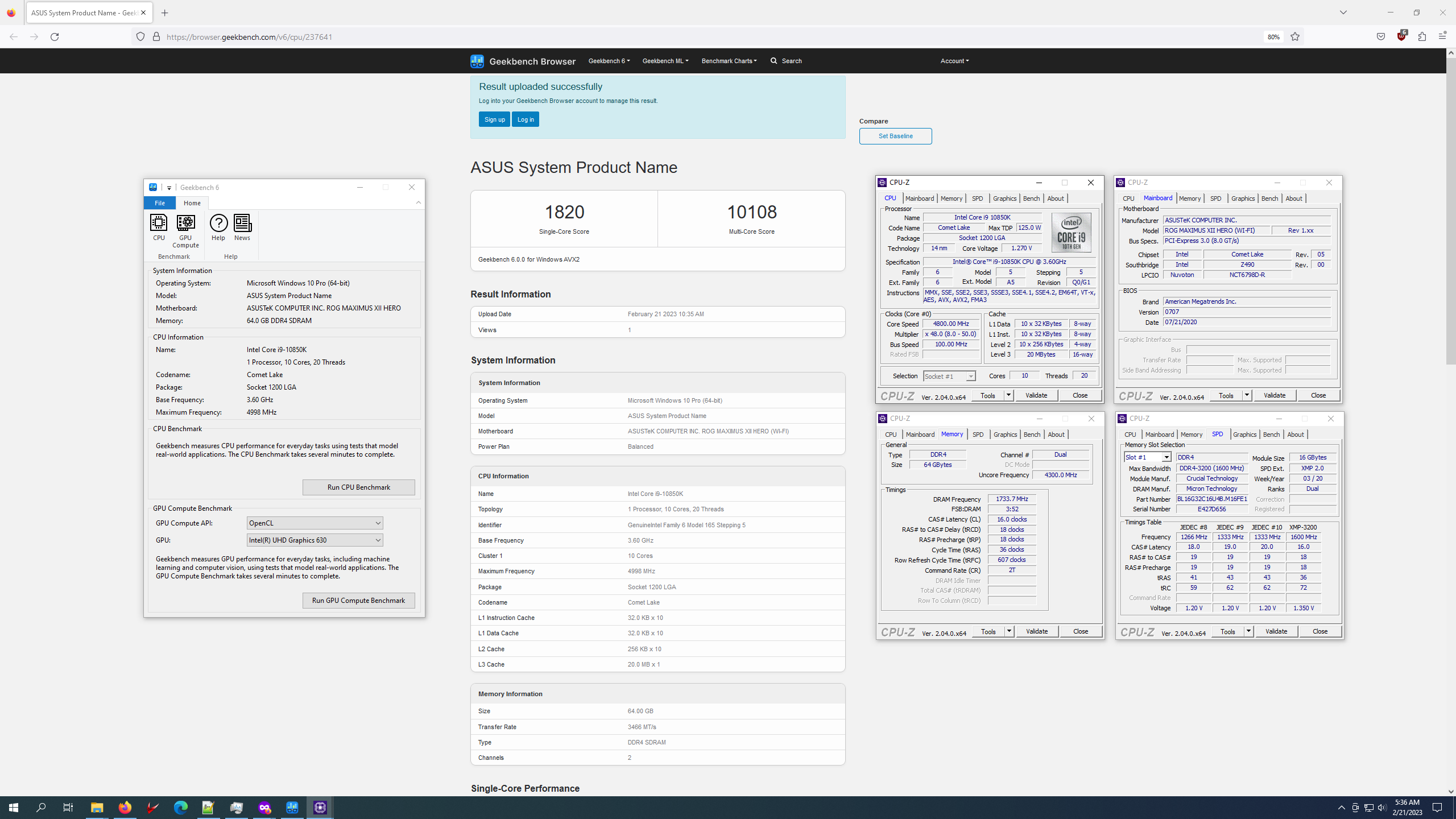
Task: Open the File tab in Geekbench 6
Action: (160, 203)
